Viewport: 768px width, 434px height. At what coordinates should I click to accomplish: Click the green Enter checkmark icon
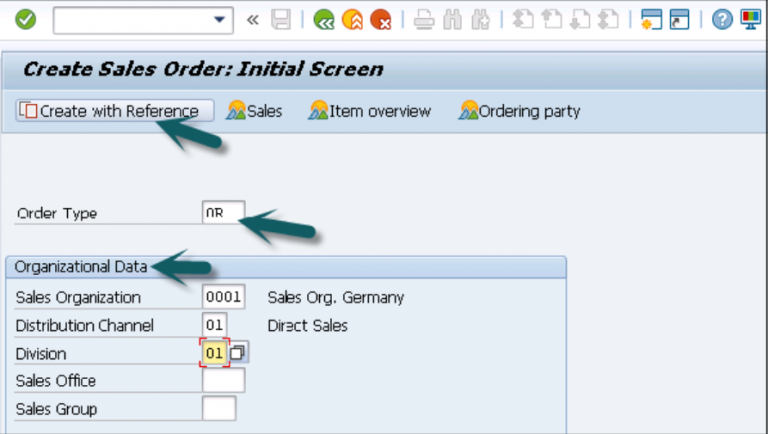tap(26, 19)
